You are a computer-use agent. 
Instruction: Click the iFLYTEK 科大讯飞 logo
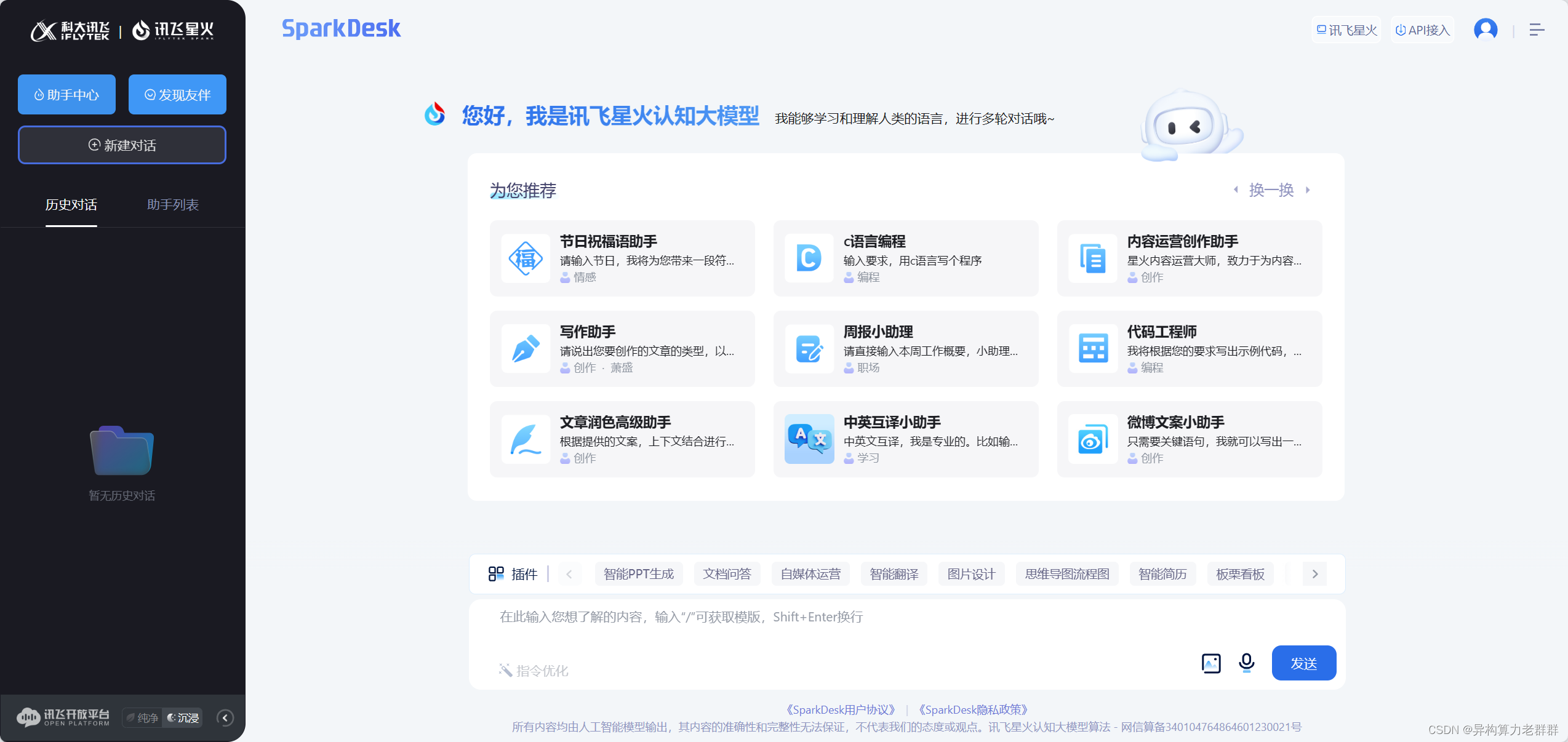pos(70,30)
